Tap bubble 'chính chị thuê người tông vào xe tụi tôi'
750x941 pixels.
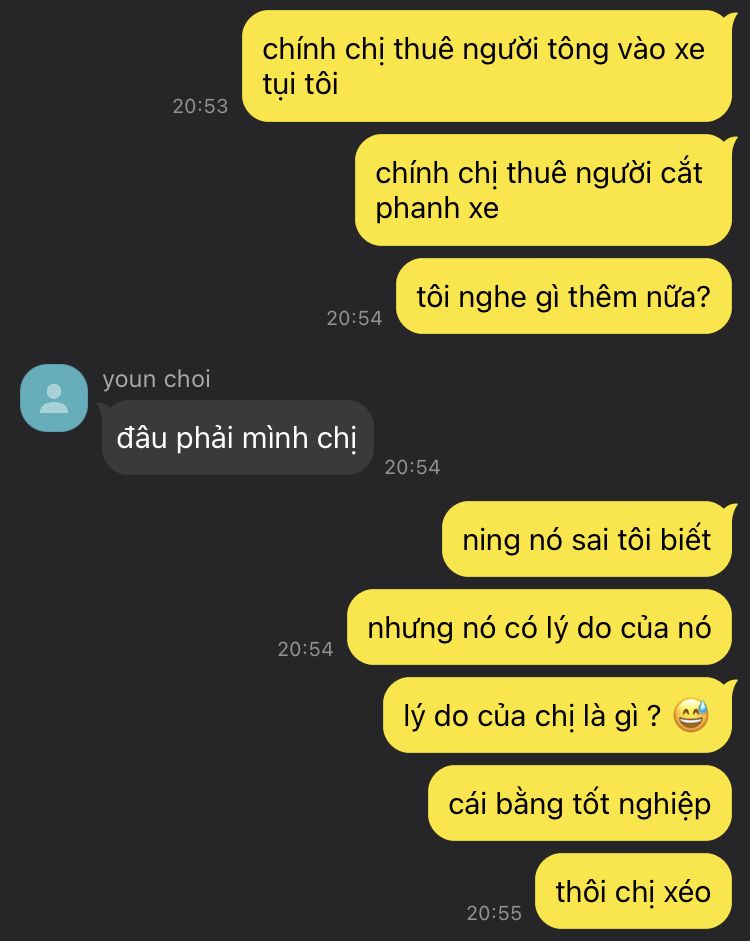point(487,66)
